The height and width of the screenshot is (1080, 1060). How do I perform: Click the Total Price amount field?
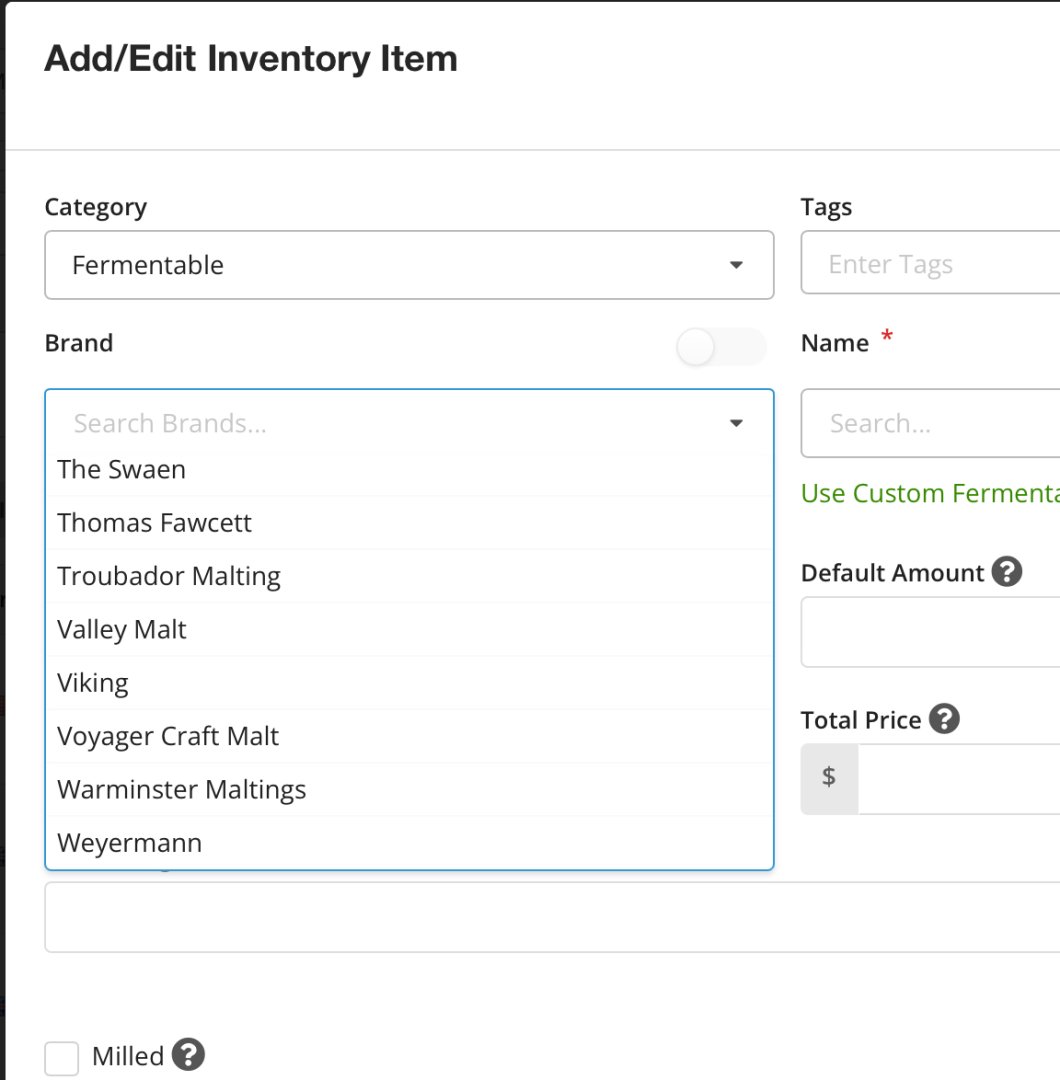pyautogui.click(x=959, y=778)
